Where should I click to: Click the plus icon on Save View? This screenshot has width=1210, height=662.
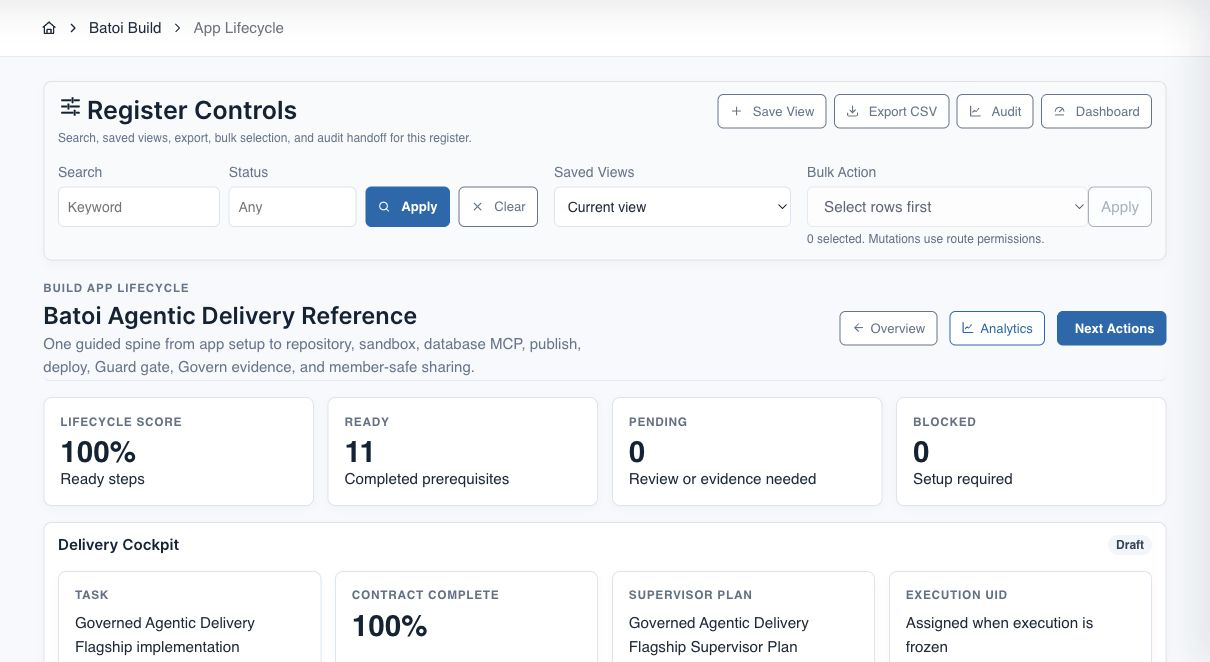point(737,111)
